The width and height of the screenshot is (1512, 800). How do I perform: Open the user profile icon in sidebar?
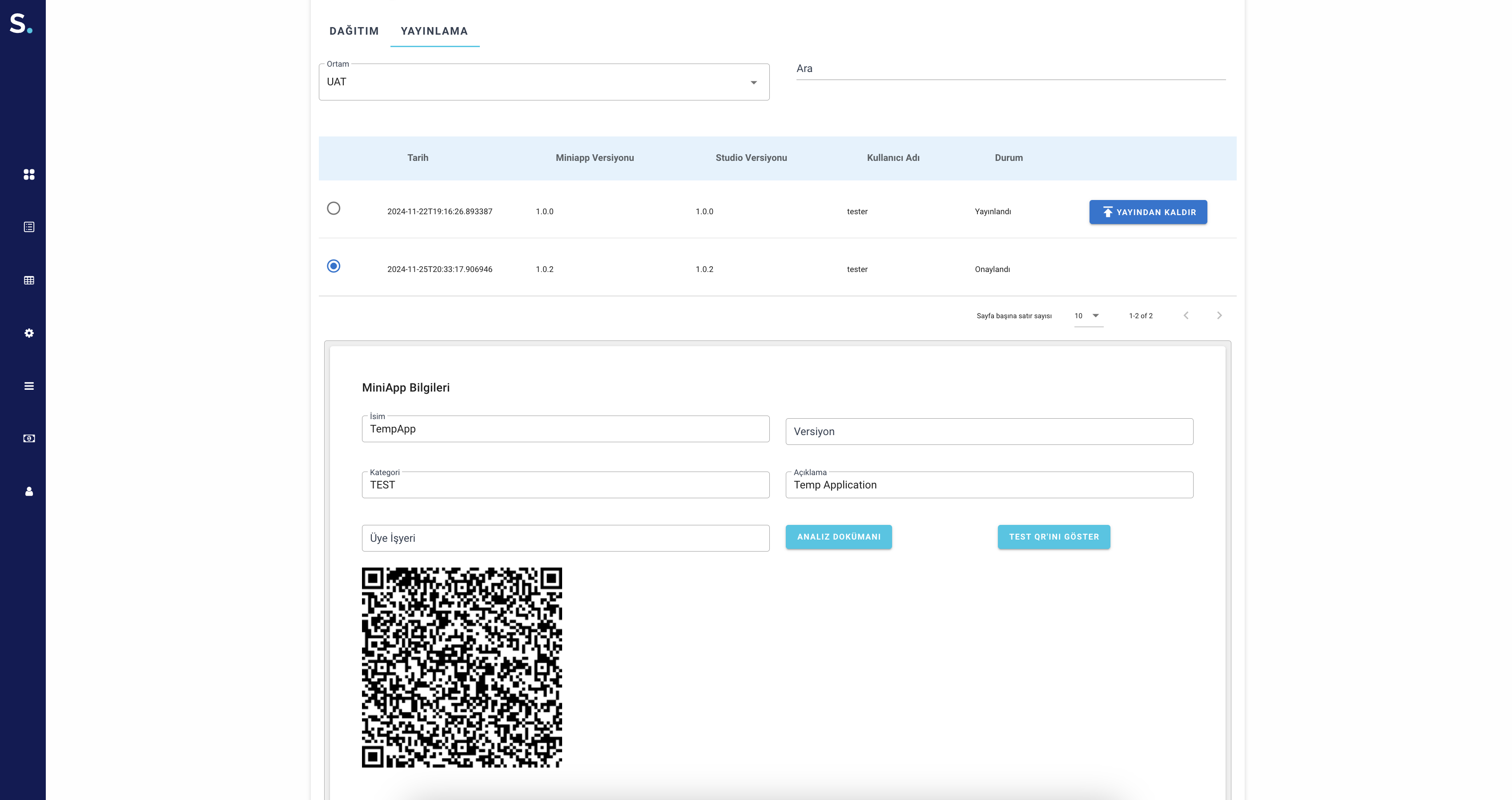[x=29, y=492]
